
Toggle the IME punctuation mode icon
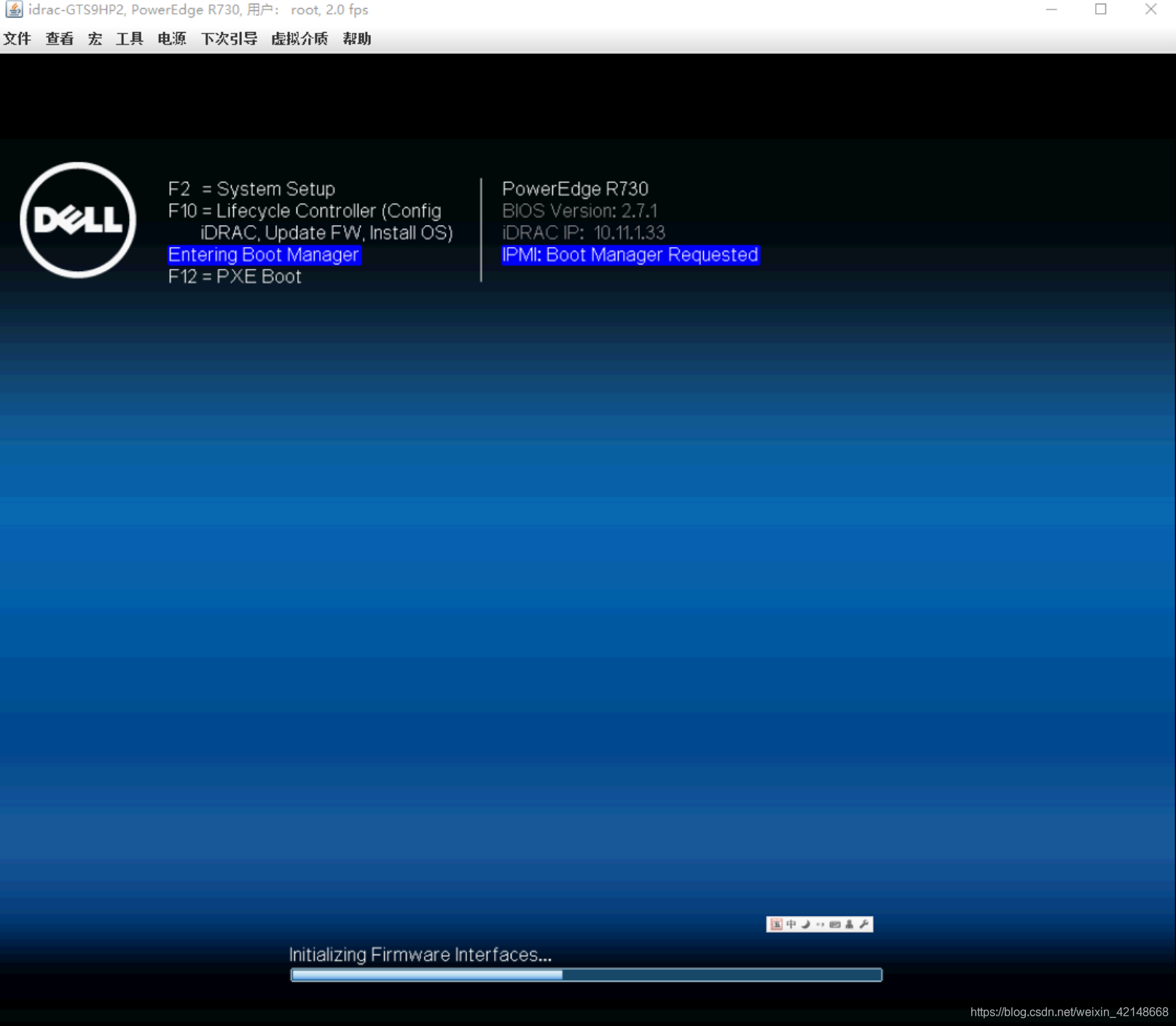tap(820, 924)
